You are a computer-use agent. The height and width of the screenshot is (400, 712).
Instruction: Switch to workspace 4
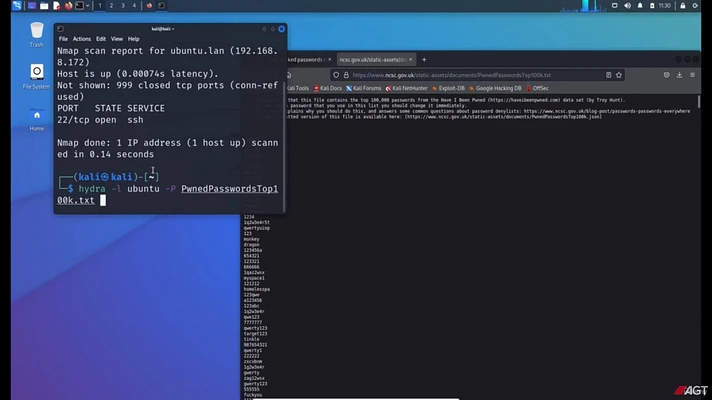134,5
